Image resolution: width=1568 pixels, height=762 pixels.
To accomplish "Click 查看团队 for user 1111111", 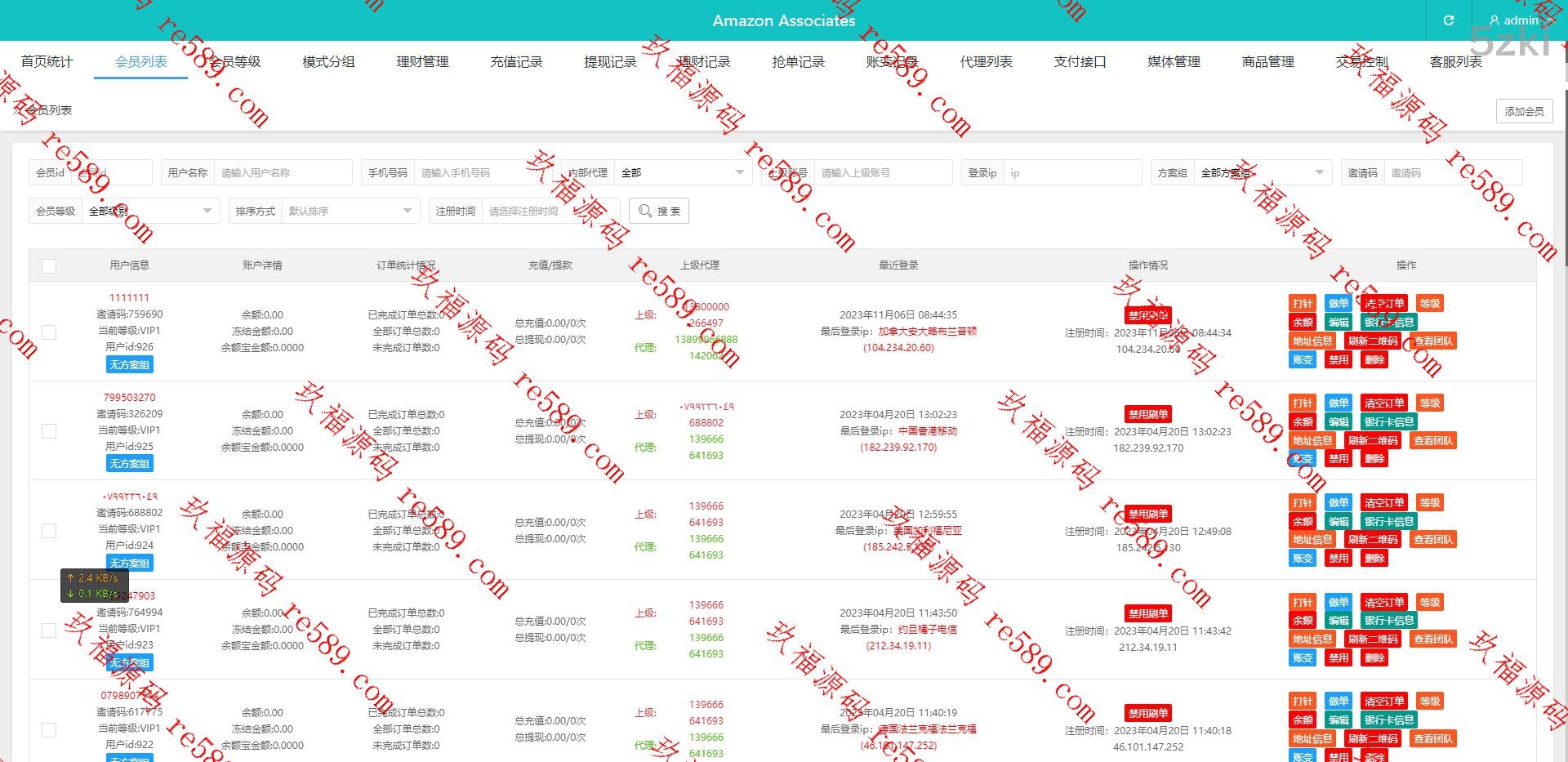I will (x=1433, y=341).
